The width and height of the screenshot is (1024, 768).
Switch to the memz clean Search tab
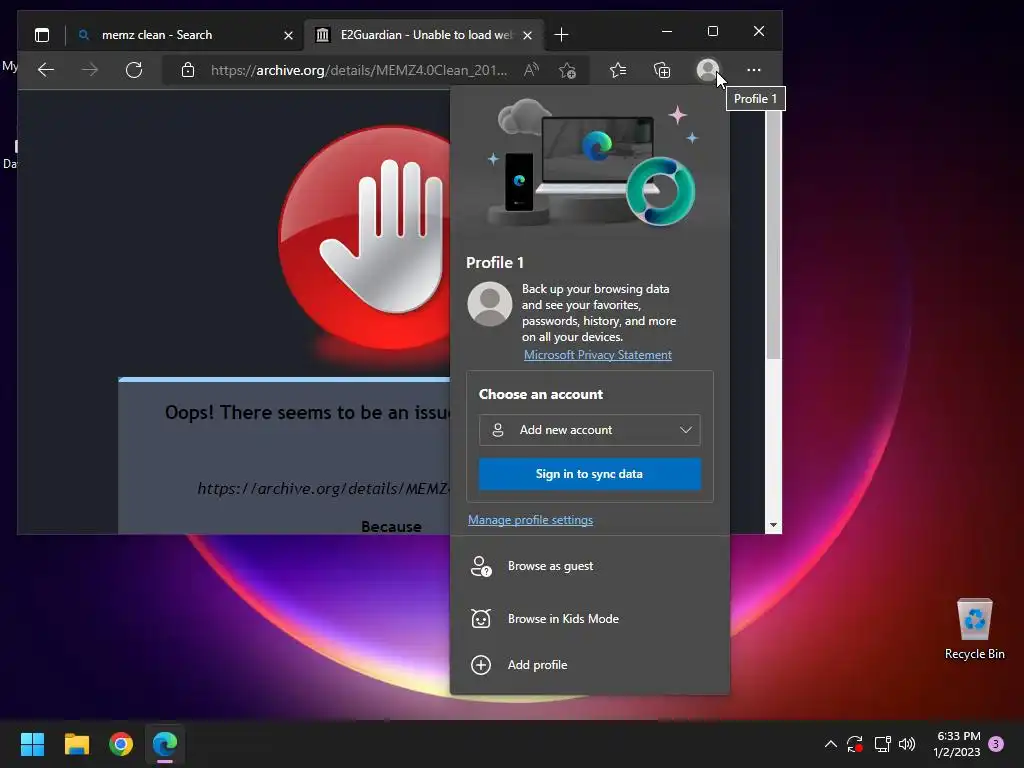pyautogui.click(x=187, y=35)
